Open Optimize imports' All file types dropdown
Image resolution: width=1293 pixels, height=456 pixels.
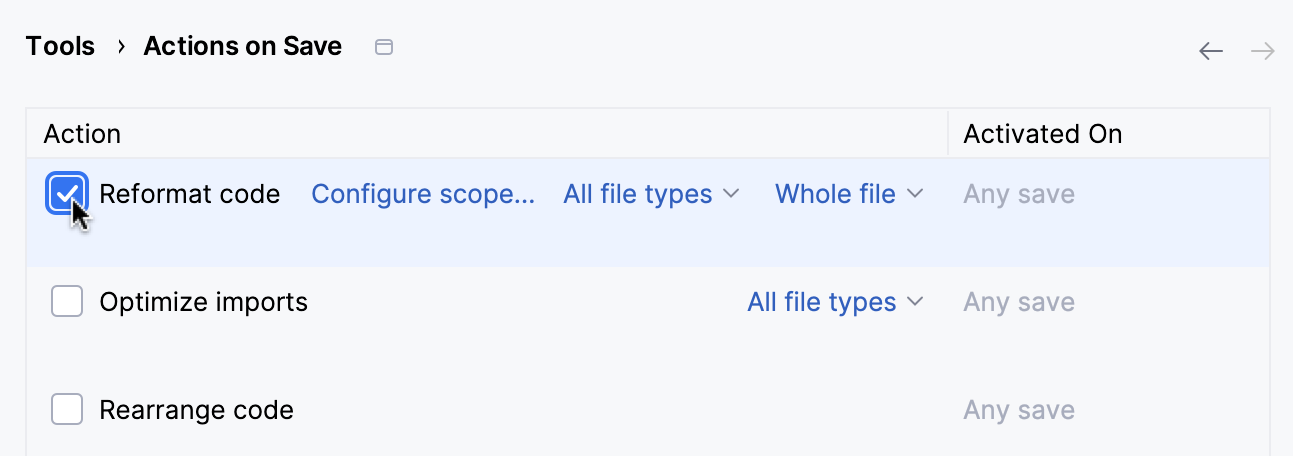tap(834, 302)
